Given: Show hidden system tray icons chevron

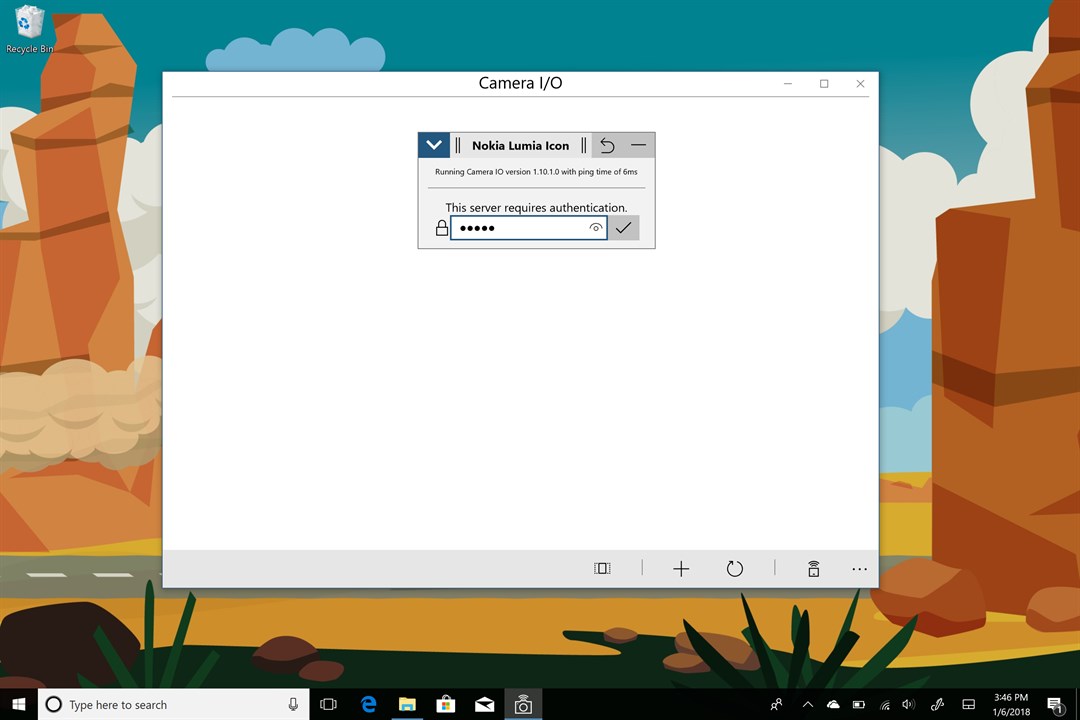Looking at the screenshot, I should [x=808, y=704].
